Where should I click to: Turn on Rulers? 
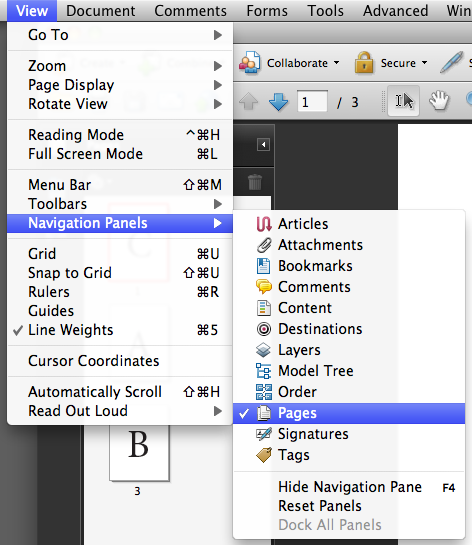pyautogui.click(x=120, y=292)
